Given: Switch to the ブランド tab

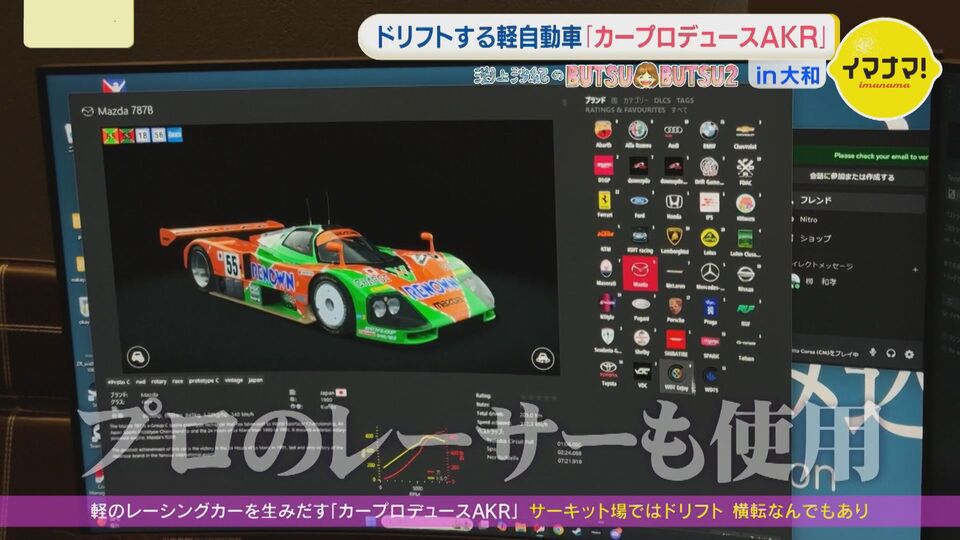Looking at the screenshot, I should coord(594,100).
